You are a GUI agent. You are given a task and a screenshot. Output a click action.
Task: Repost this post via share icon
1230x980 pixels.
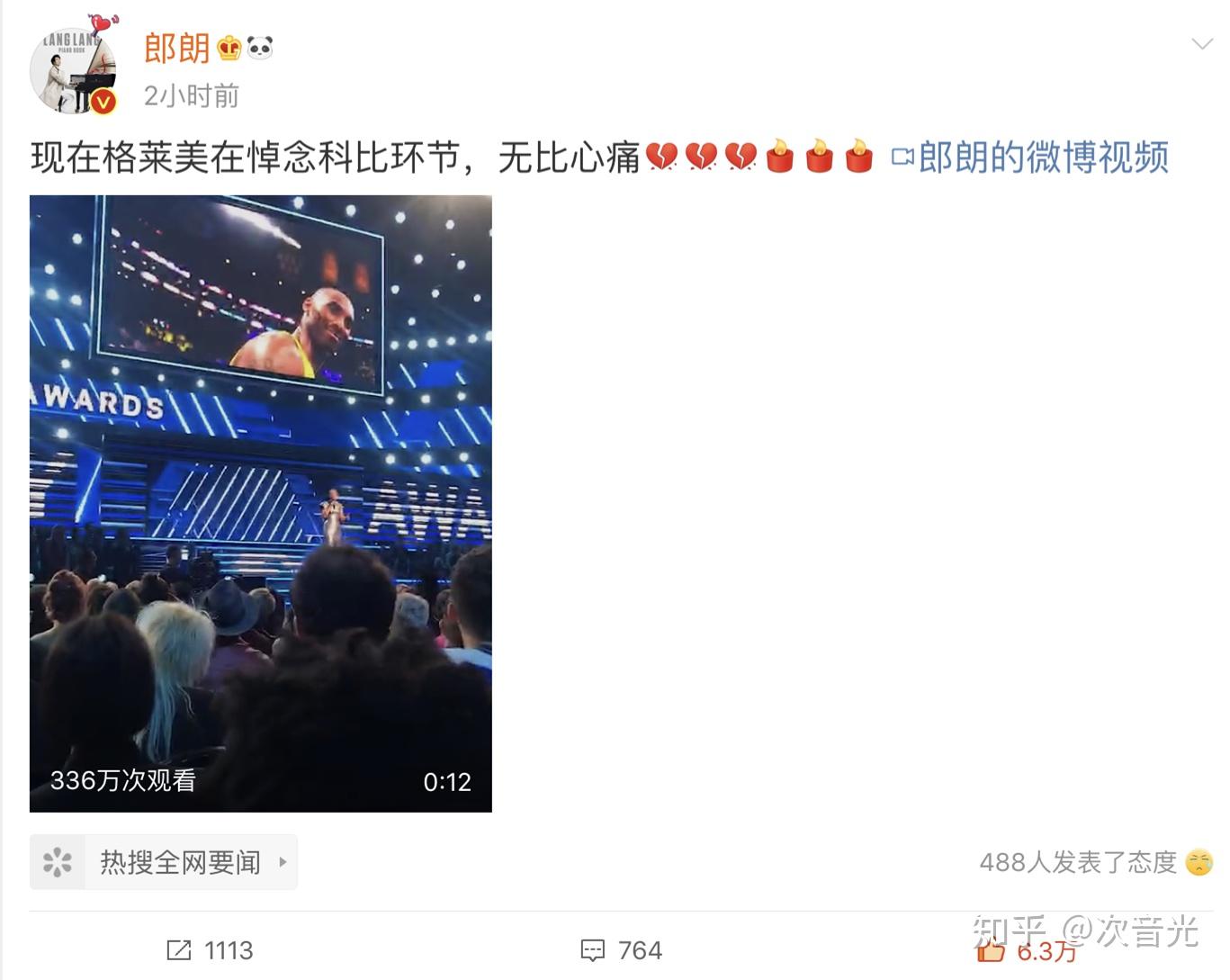(x=179, y=950)
